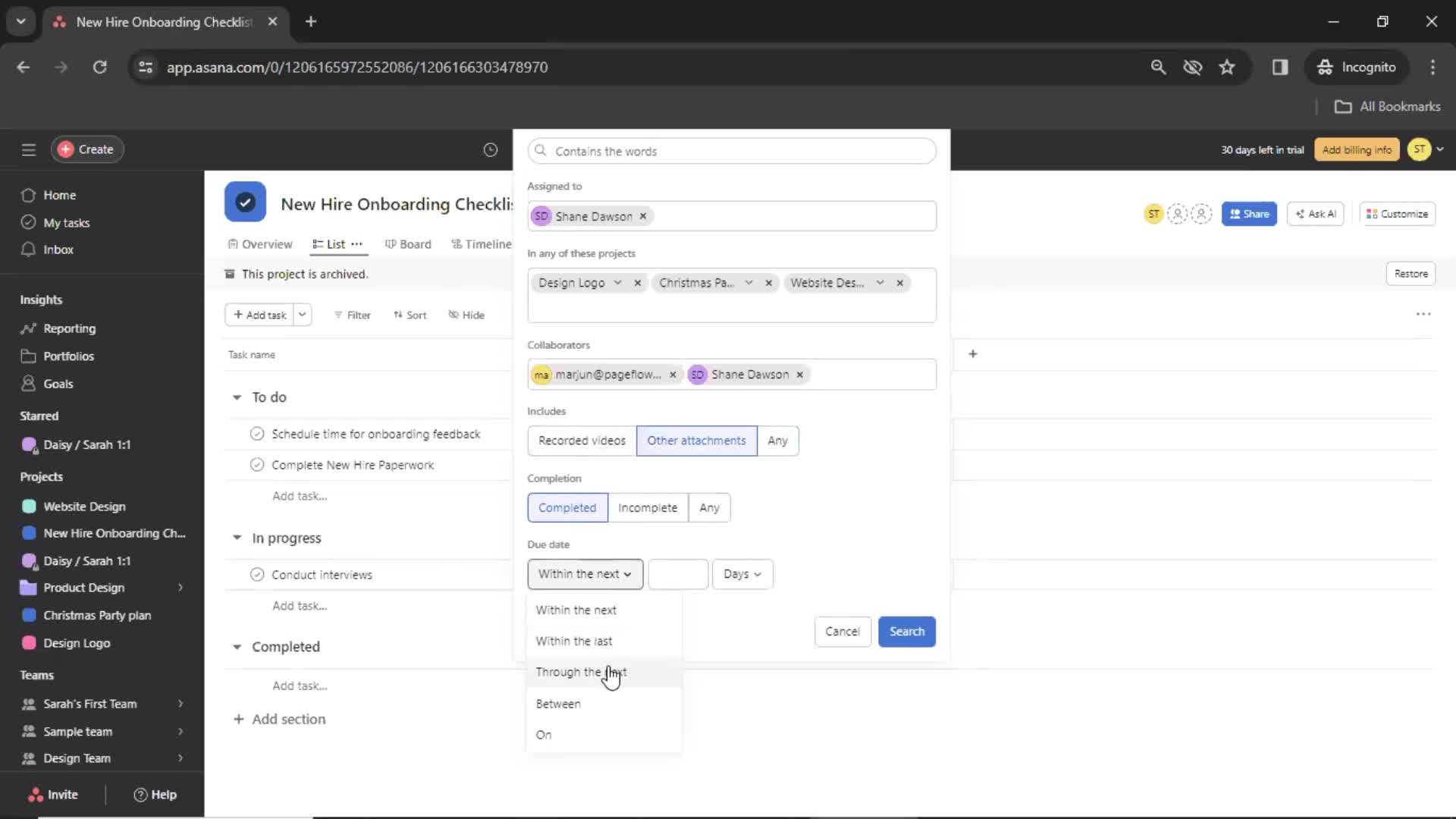Open the 'Within the next' due date dropdown
The height and width of the screenshot is (819, 1456).
tap(585, 574)
